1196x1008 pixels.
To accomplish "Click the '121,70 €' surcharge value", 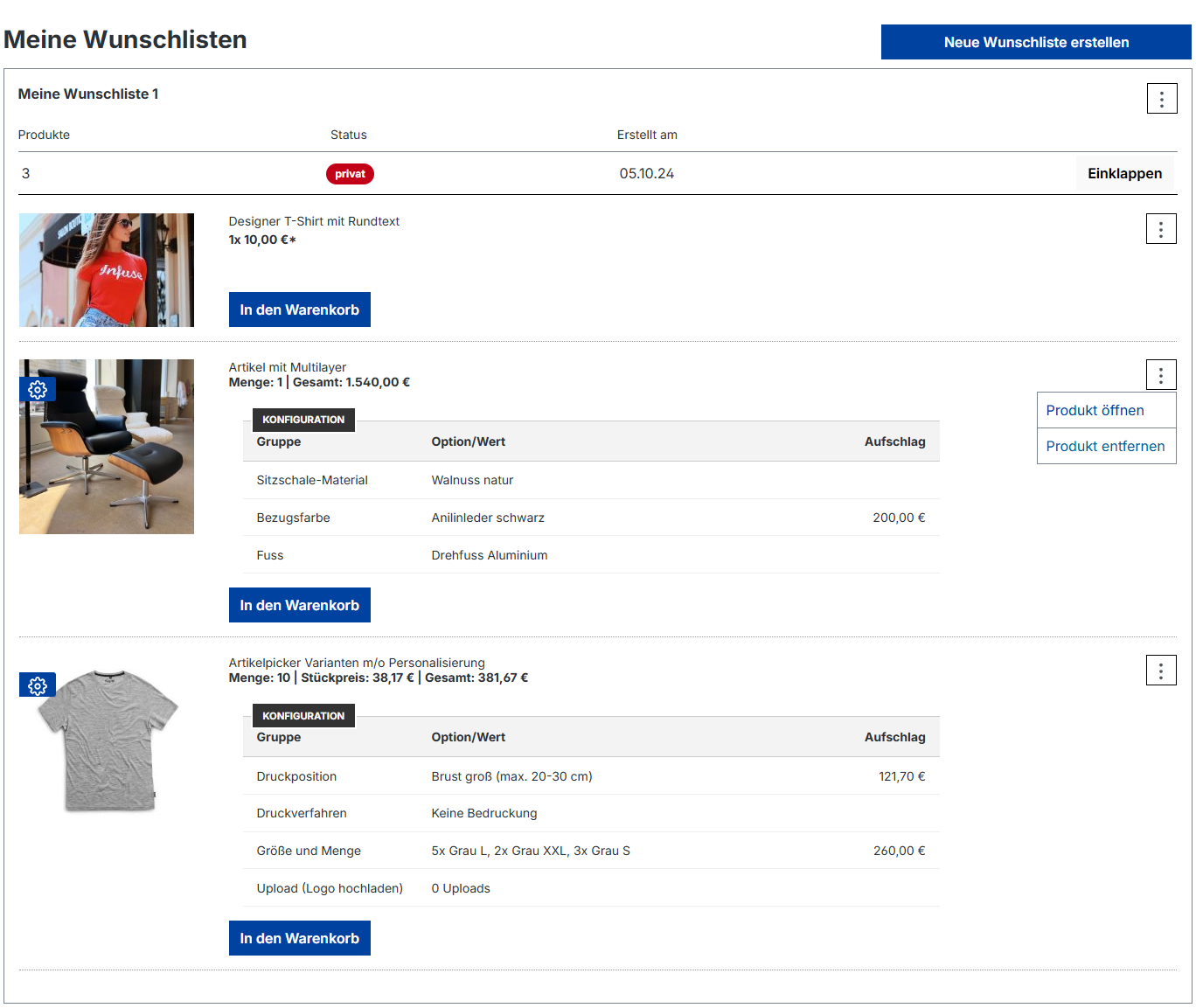I will [901, 776].
